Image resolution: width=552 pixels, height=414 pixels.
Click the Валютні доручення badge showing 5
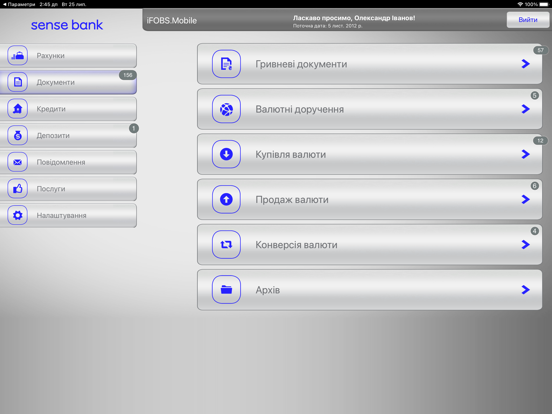pyautogui.click(x=534, y=95)
